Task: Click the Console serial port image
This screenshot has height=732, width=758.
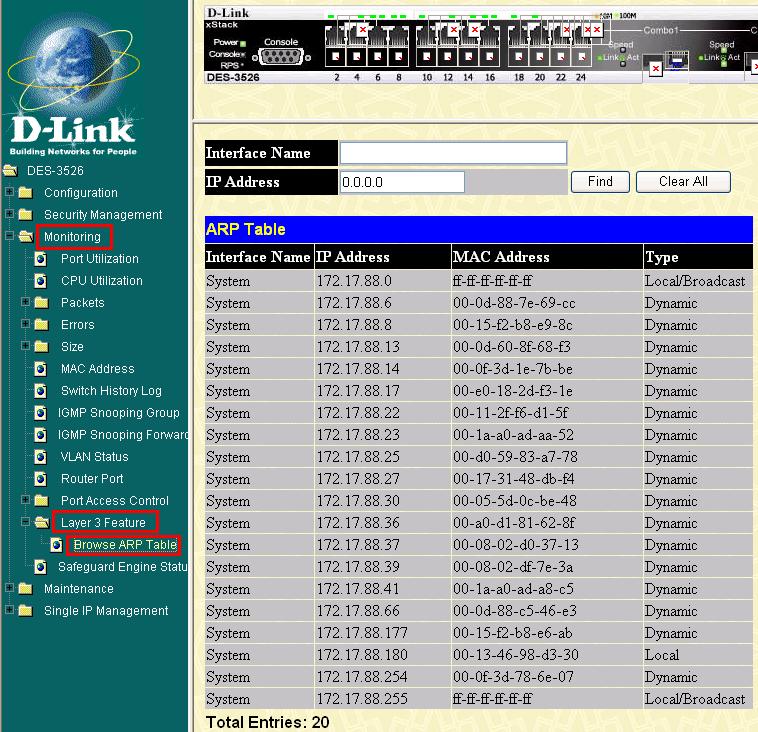Action: click(281, 57)
